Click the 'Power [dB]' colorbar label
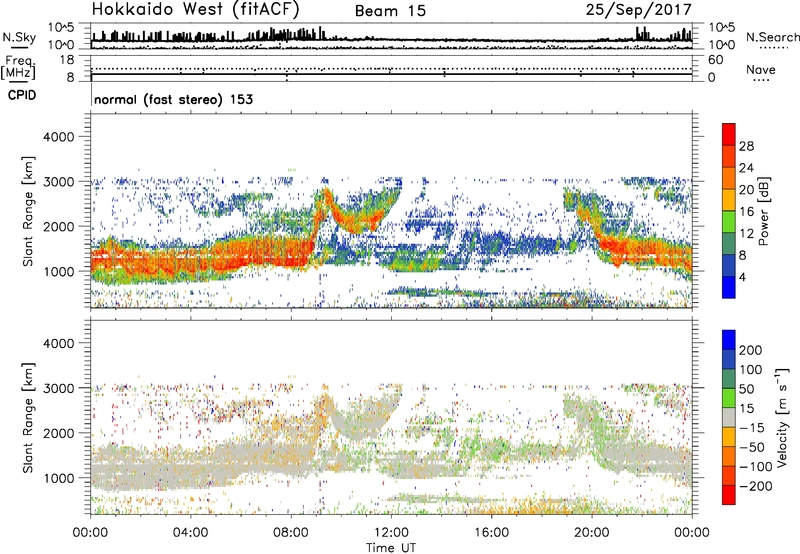 (763, 211)
